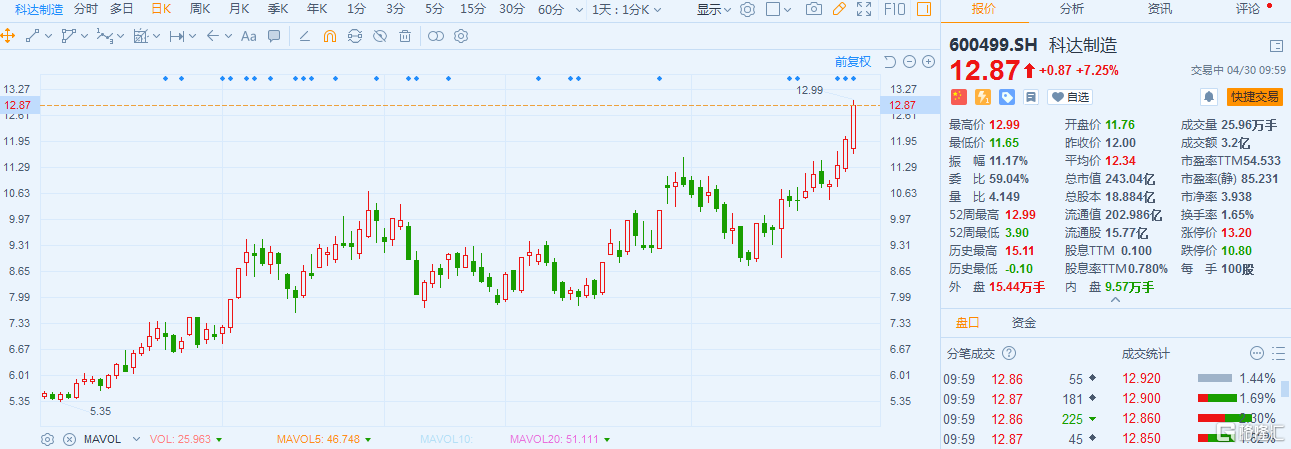Open the layout square dropdown
The width and height of the screenshot is (1291, 449).
click(778, 9)
